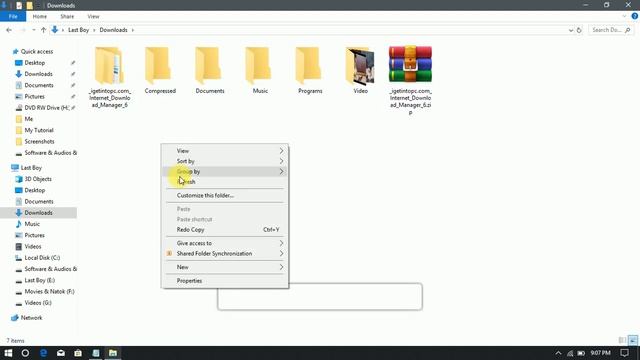Select Last Boy computer node in sidebar
Image resolution: width=640 pixels, height=360 pixels.
[x=31, y=168]
